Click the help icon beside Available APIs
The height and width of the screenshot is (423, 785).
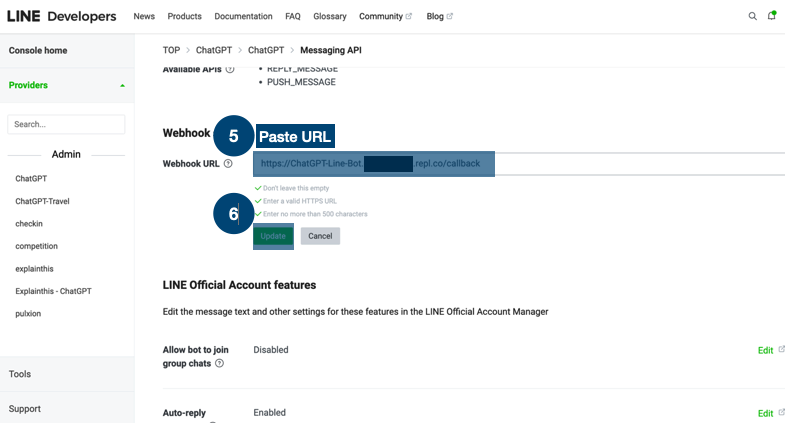pos(230,70)
